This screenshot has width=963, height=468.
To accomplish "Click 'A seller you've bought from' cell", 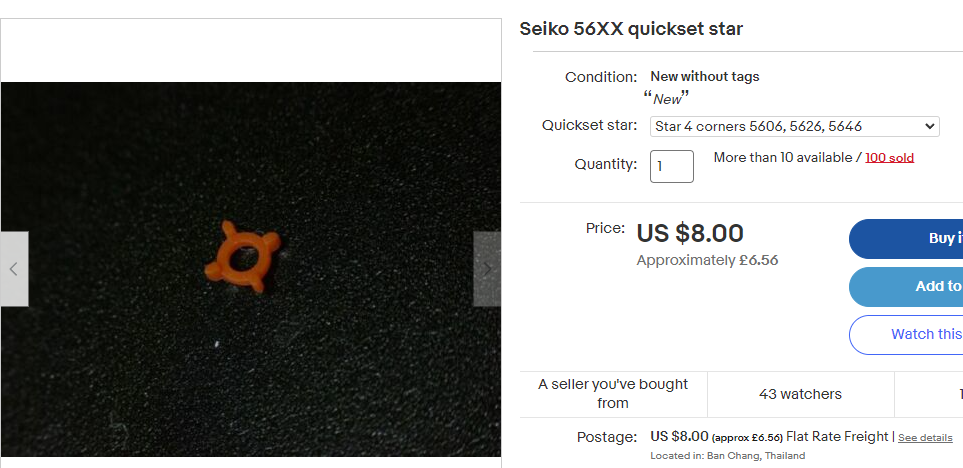I will pos(613,394).
